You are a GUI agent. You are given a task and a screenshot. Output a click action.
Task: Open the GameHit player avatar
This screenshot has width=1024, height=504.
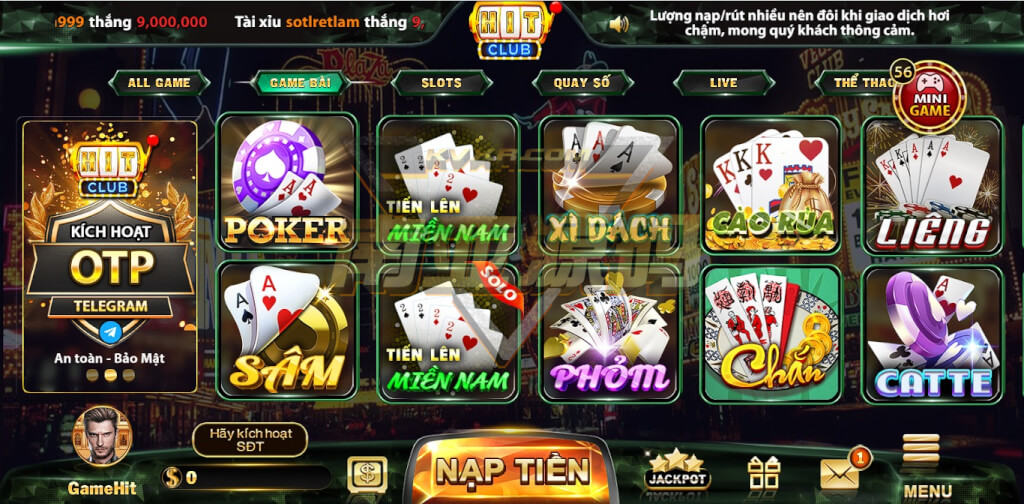tap(102, 436)
